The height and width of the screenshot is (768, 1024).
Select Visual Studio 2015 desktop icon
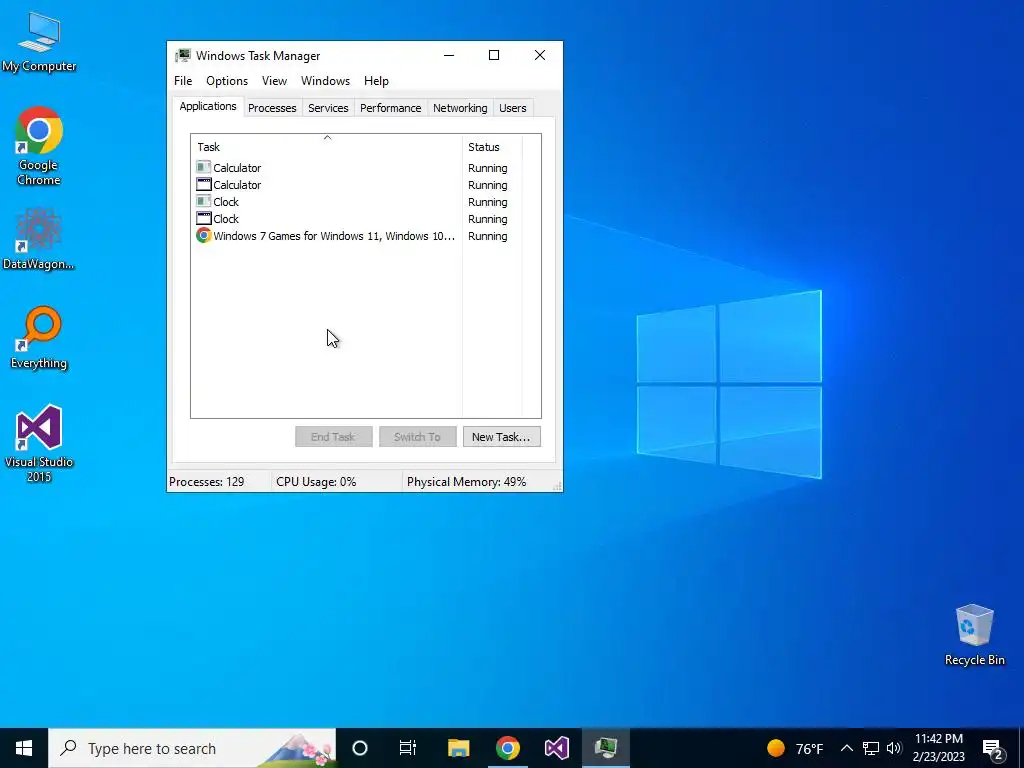[39, 443]
